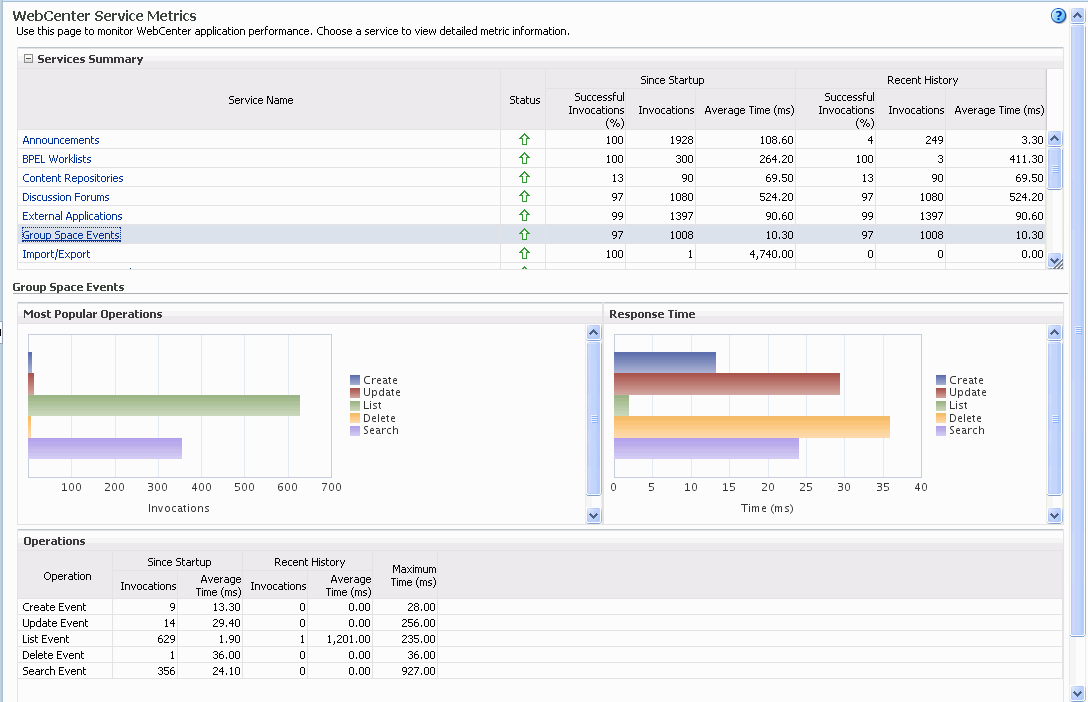Open the Import/Export service link
The image size is (1088, 702).
(x=56, y=255)
